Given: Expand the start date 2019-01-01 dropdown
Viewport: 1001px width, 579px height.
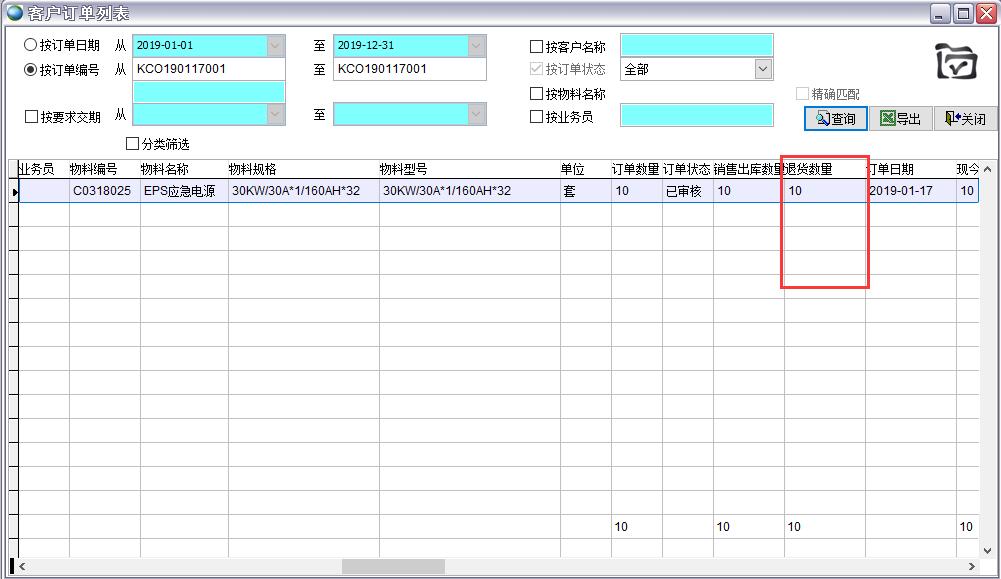Looking at the screenshot, I should pos(276,46).
